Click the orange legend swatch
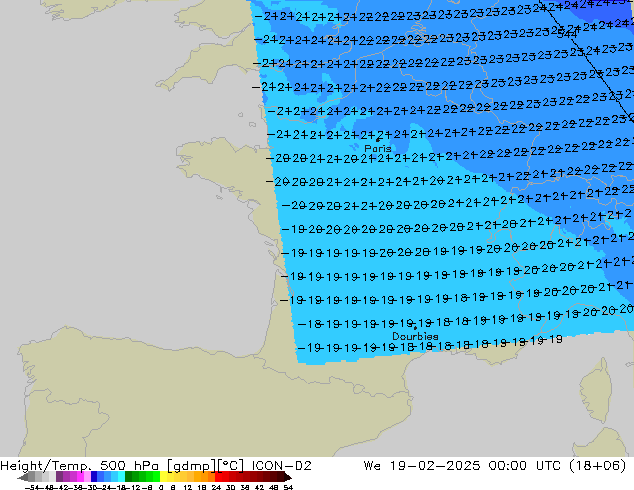 (204, 477)
